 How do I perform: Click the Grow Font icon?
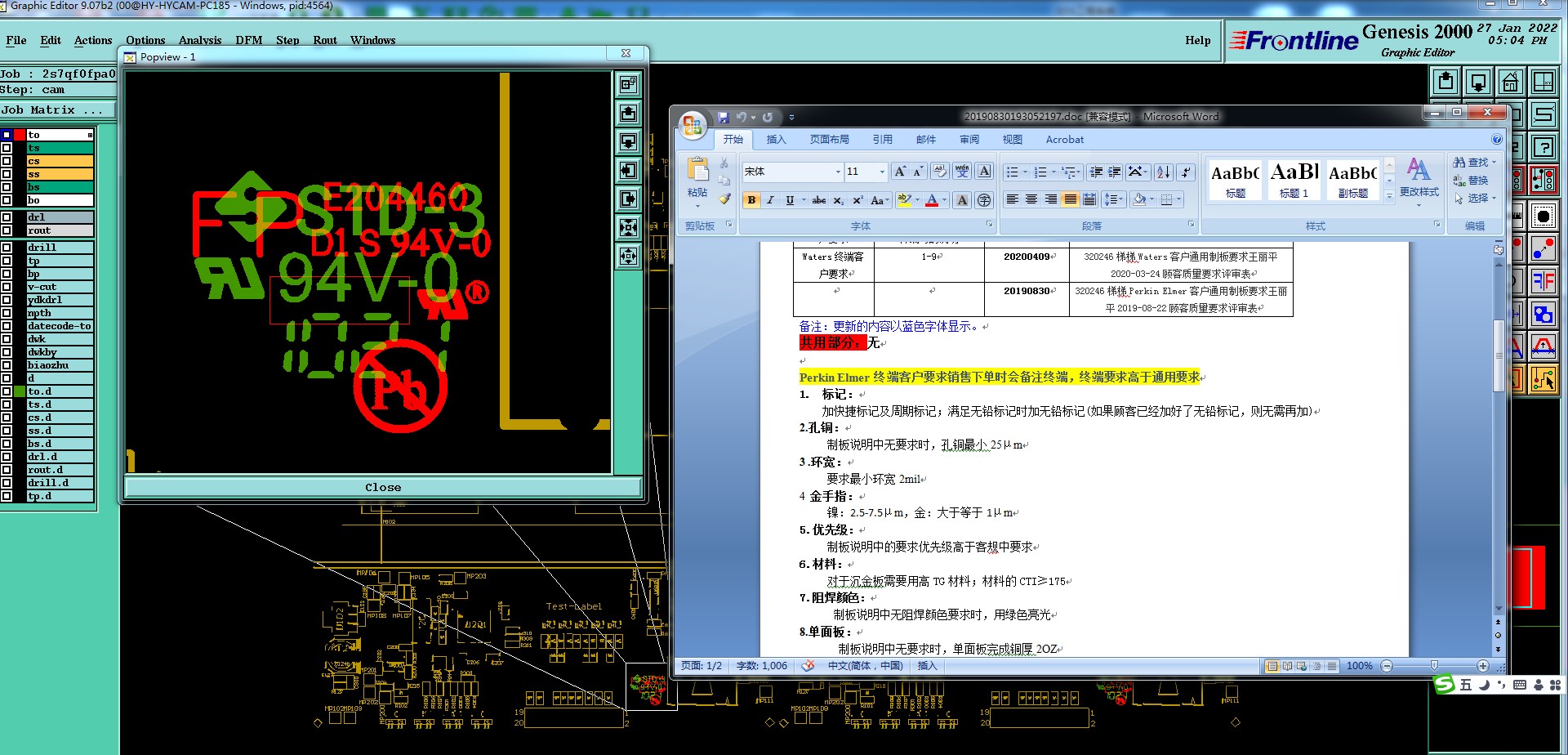[900, 172]
